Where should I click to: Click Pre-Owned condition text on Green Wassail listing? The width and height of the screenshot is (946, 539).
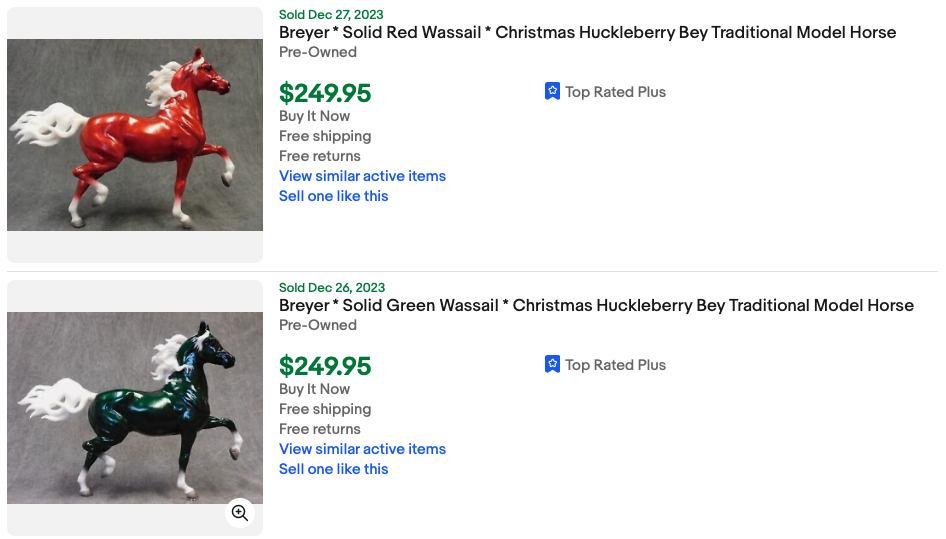317,325
